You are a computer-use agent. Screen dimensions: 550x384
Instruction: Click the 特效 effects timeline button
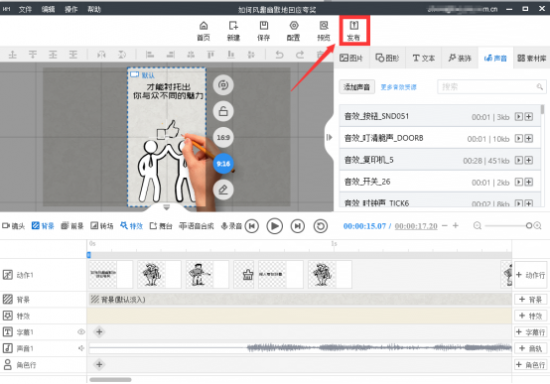pos(132,226)
